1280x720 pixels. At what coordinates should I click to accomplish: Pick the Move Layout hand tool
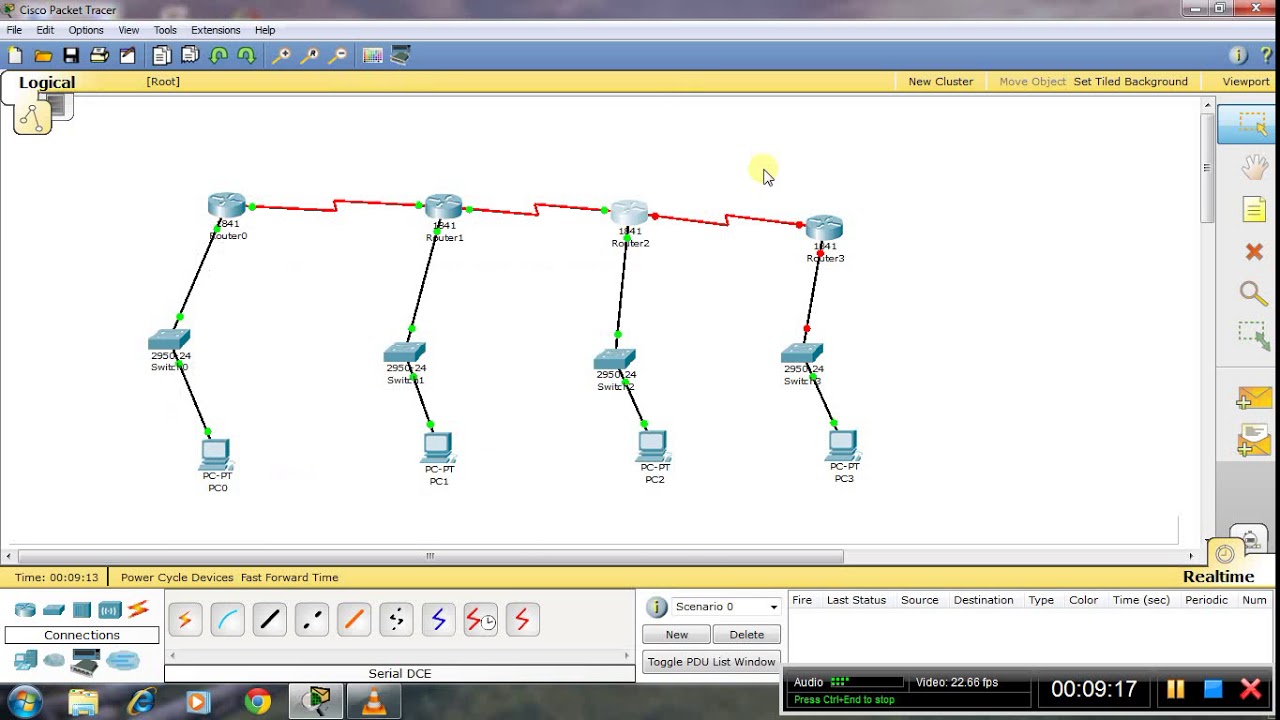(1254, 167)
